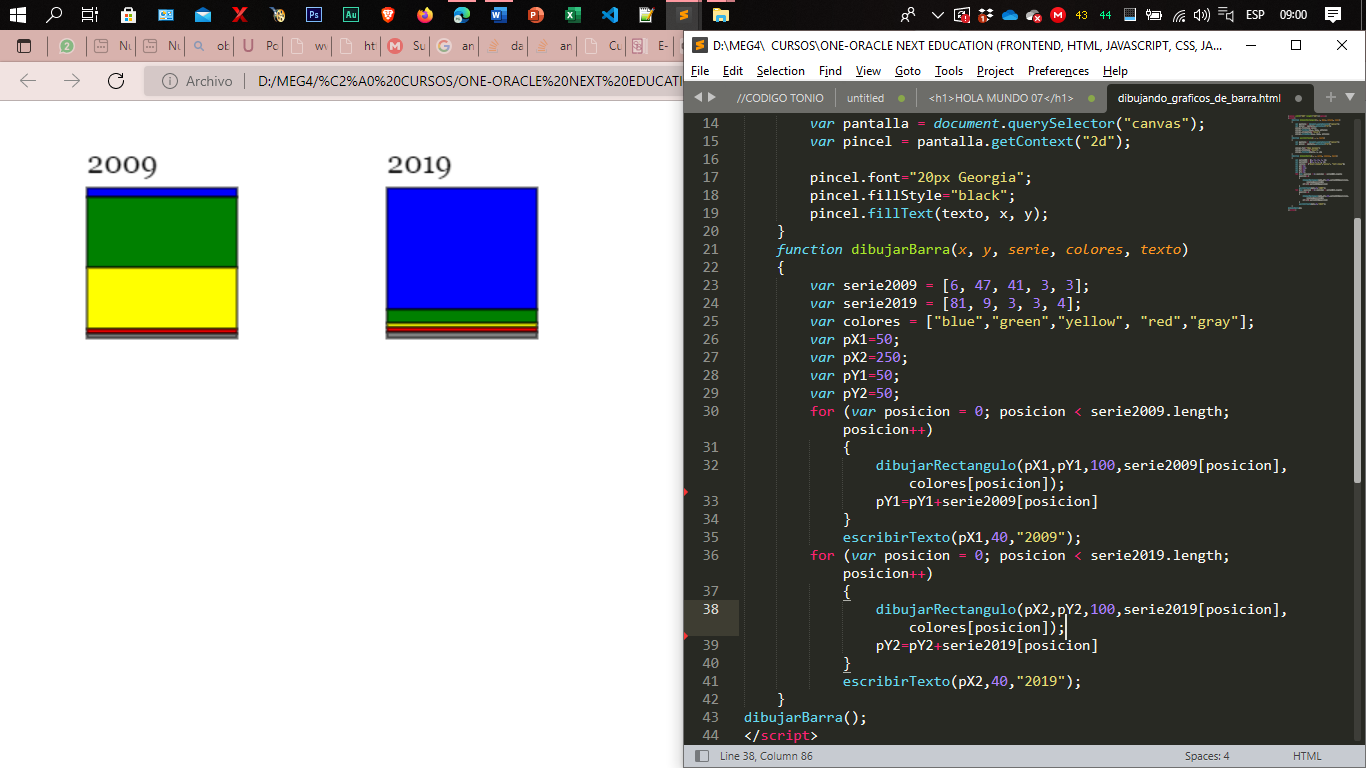The height and width of the screenshot is (768, 1366).
Task: Open the volume control in tray
Action: pos(1202,15)
